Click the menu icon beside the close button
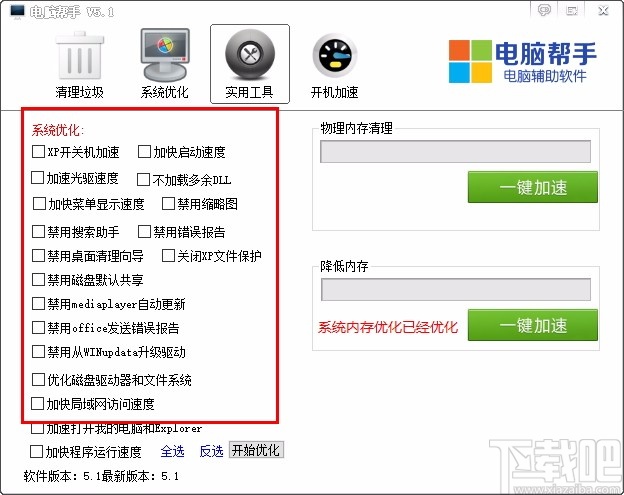 (572, 11)
